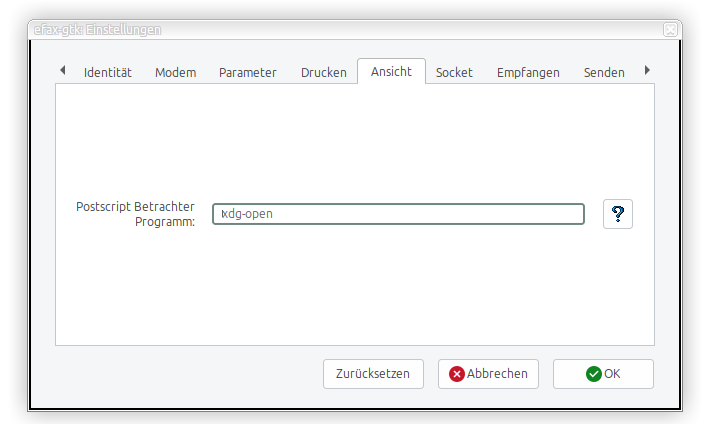
Task: Select the Ansicht tab
Action: (391, 71)
